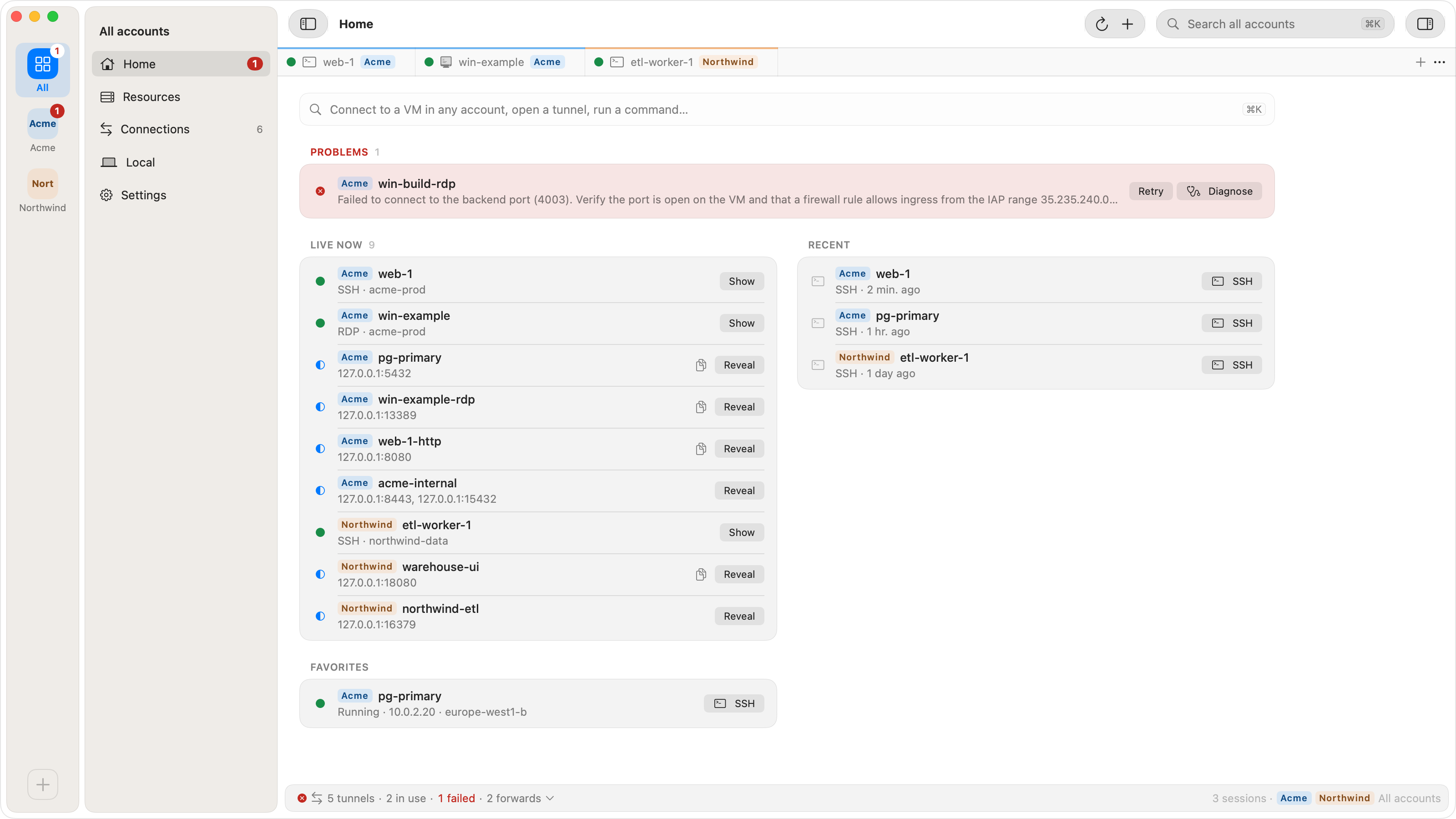
Task: Open Home in the sidebar
Action: pos(181,64)
